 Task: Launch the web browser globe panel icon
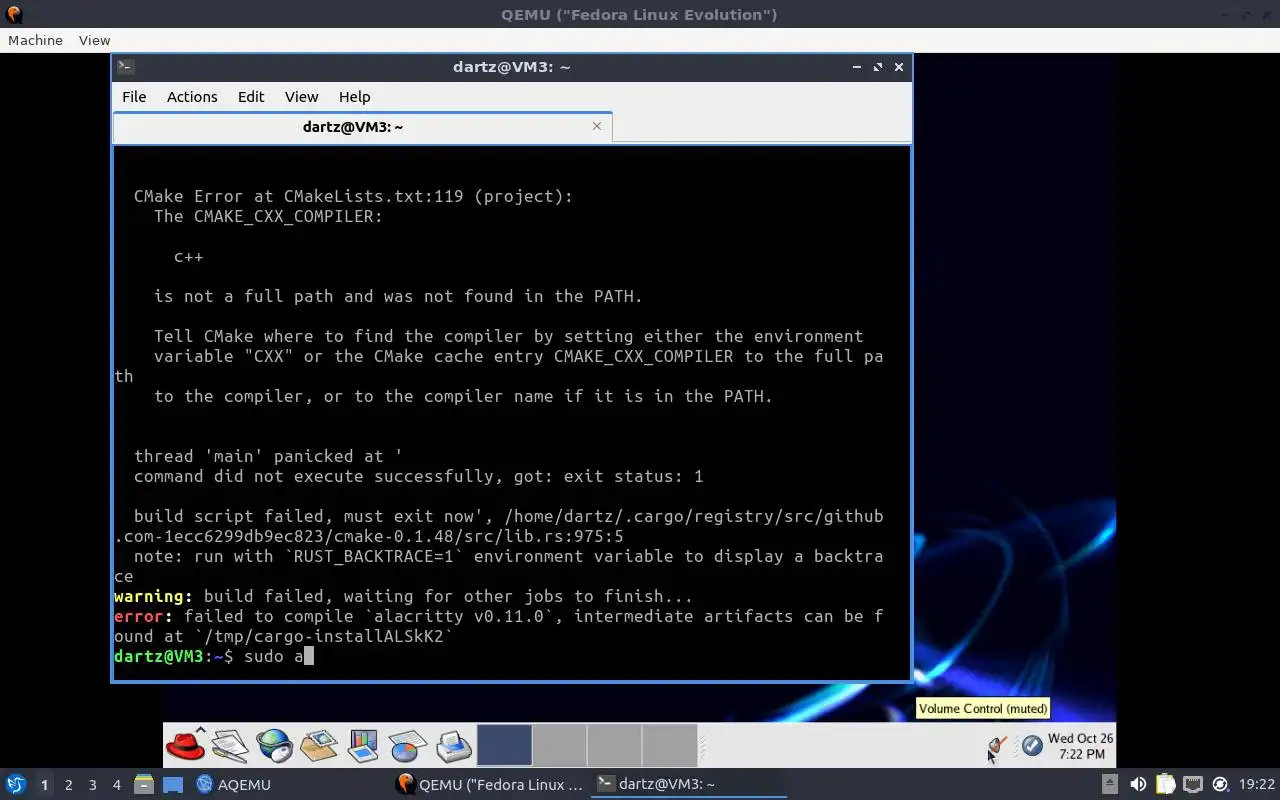(x=274, y=745)
